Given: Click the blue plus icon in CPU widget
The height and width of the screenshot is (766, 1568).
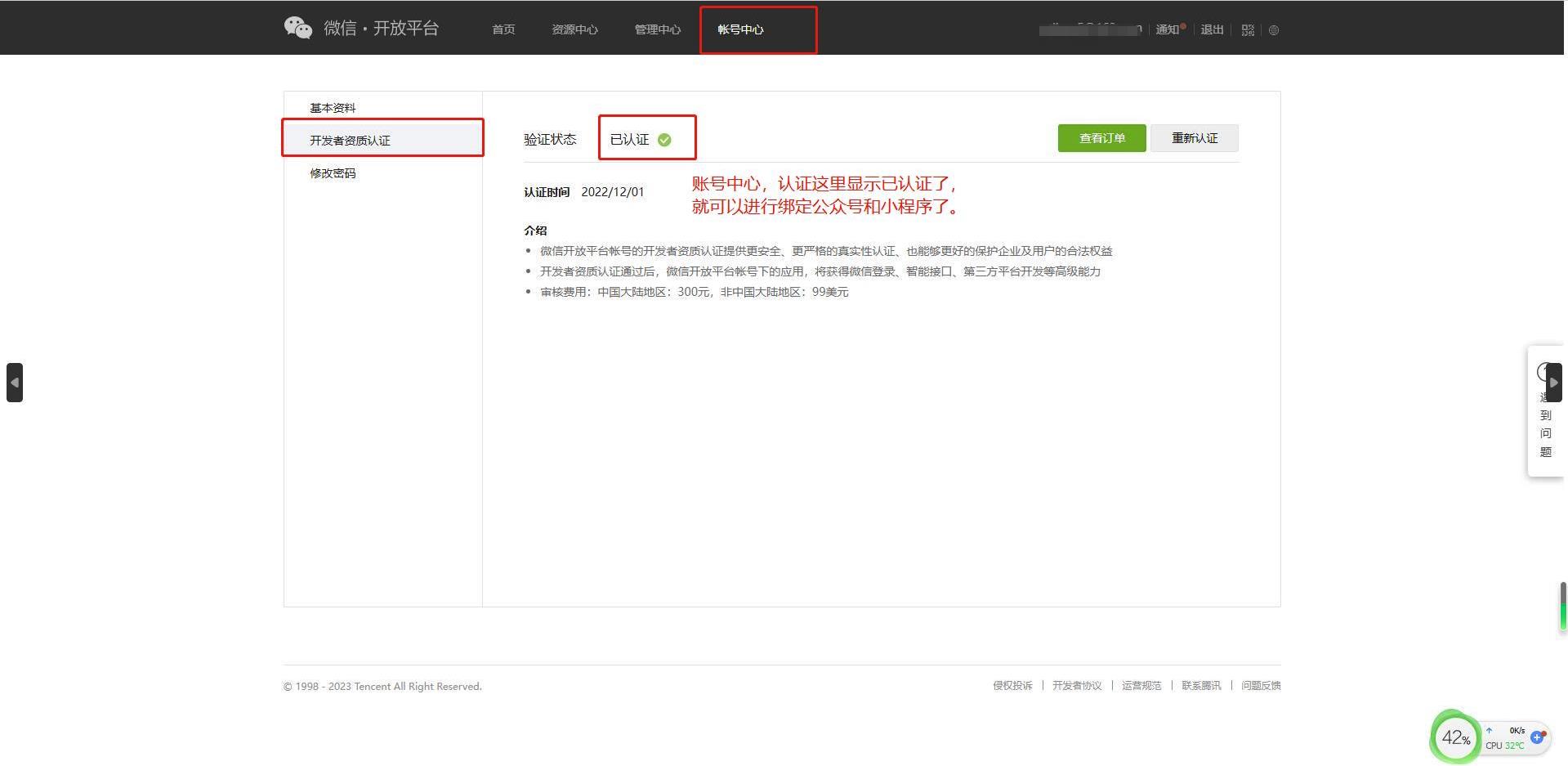Looking at the screenshot, I should [x=1537, y=737].
